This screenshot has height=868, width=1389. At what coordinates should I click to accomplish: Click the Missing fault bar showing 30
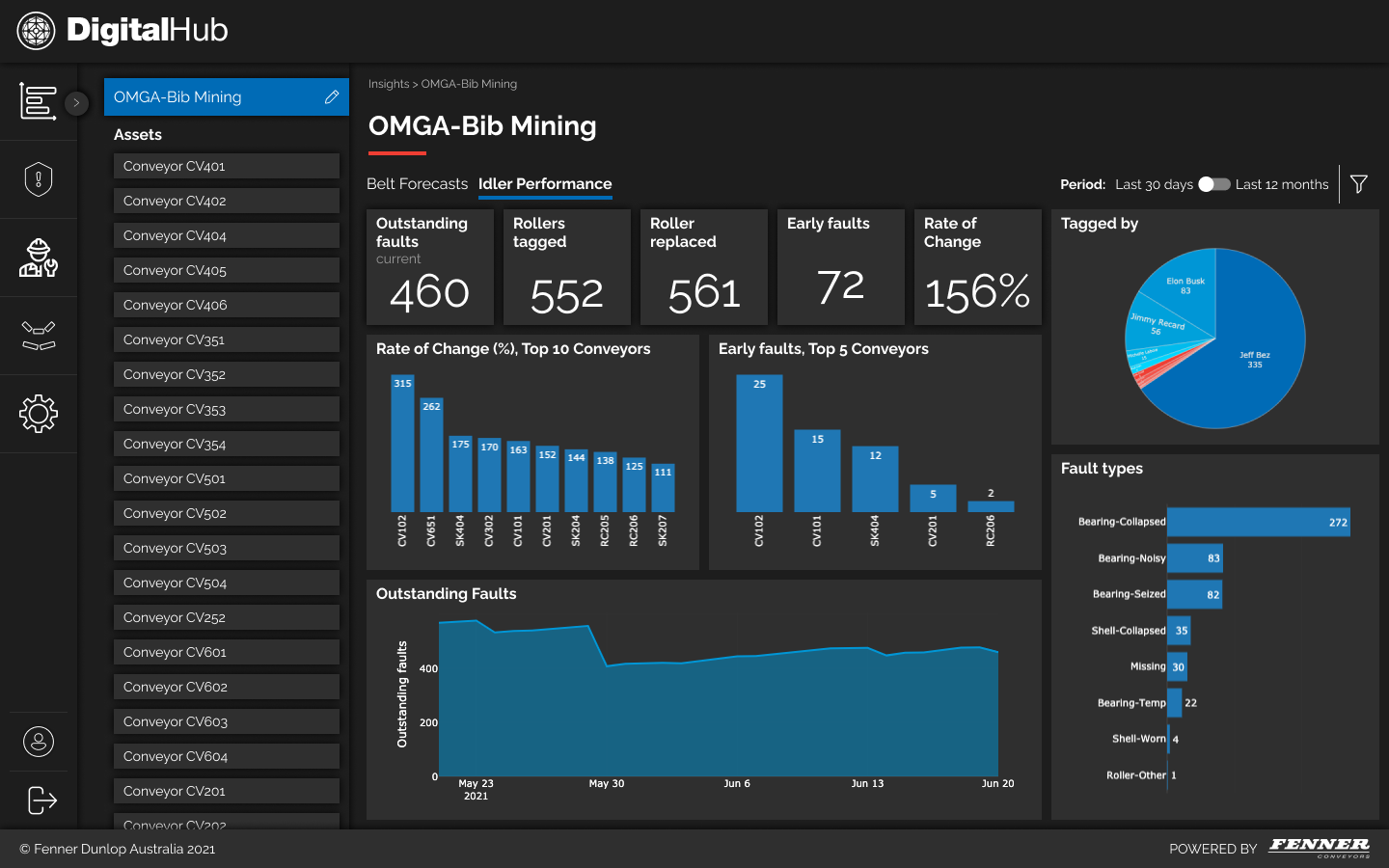pyautogui.click(x=1177, y=666)
